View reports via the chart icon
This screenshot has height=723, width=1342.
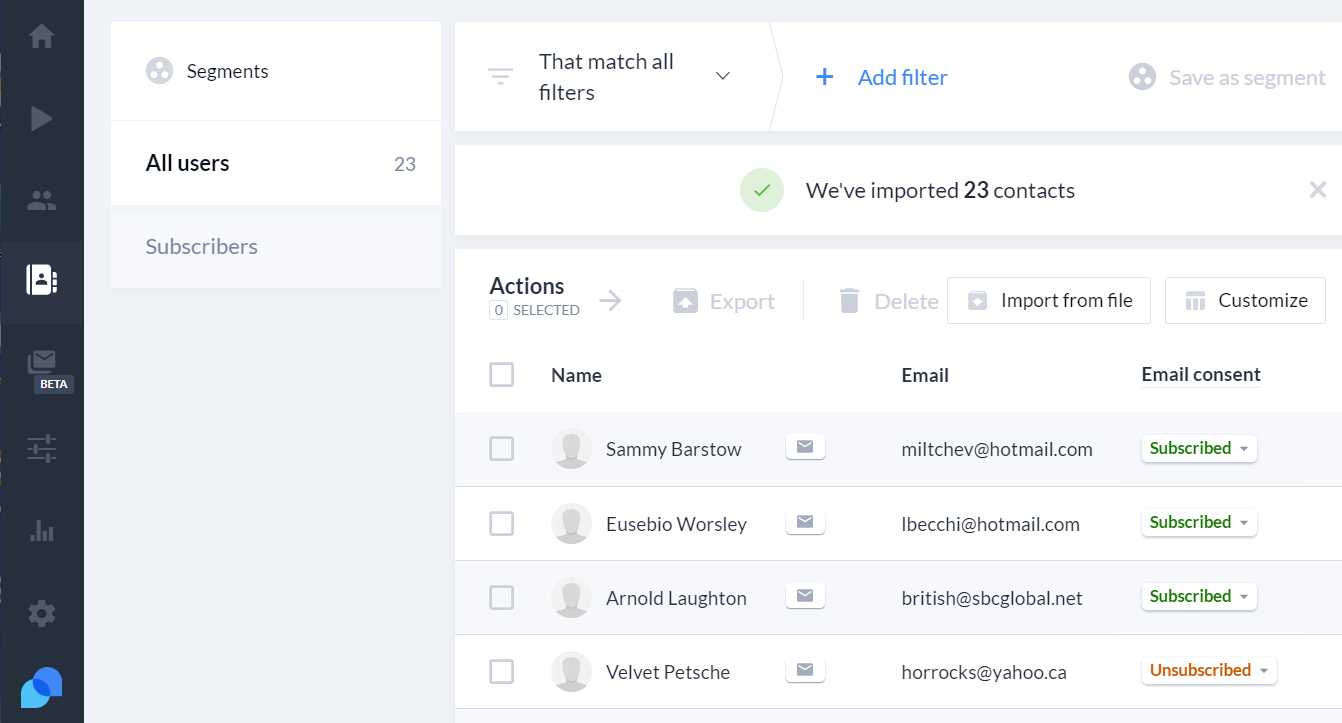click(x=41, y=530)
